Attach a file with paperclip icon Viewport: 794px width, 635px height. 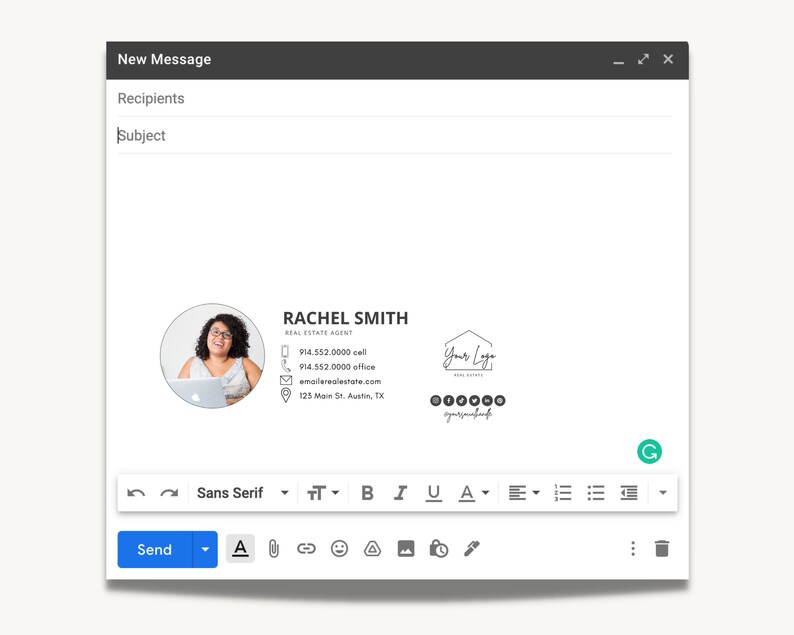click(273, 548)
